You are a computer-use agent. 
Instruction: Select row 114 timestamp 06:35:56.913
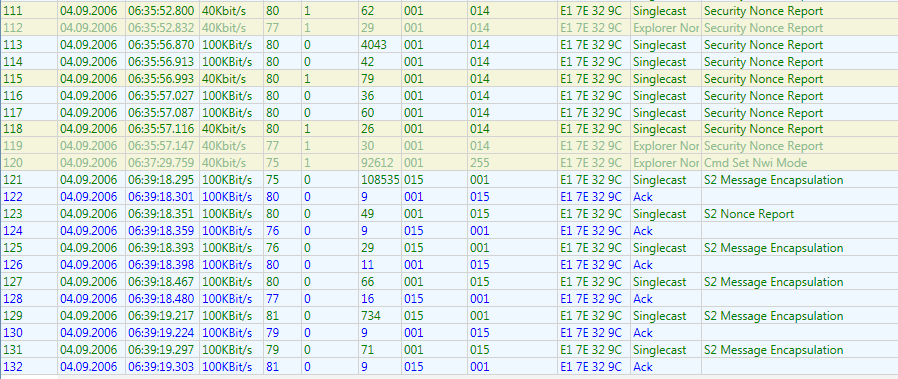point(161,62)
